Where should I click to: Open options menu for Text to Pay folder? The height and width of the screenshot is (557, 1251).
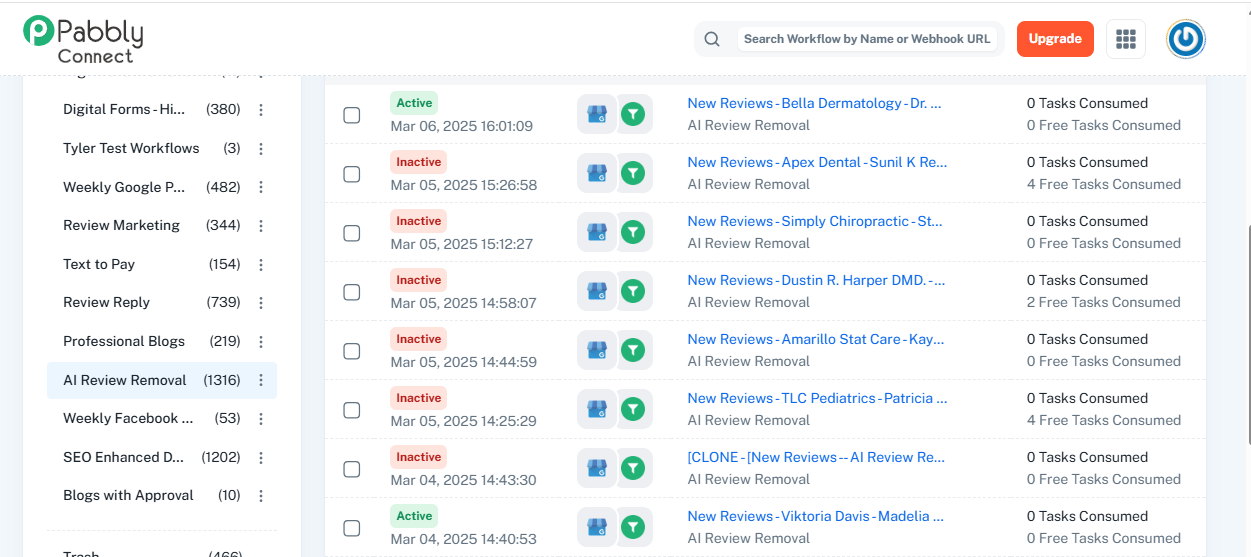click(x=261, y=265)
